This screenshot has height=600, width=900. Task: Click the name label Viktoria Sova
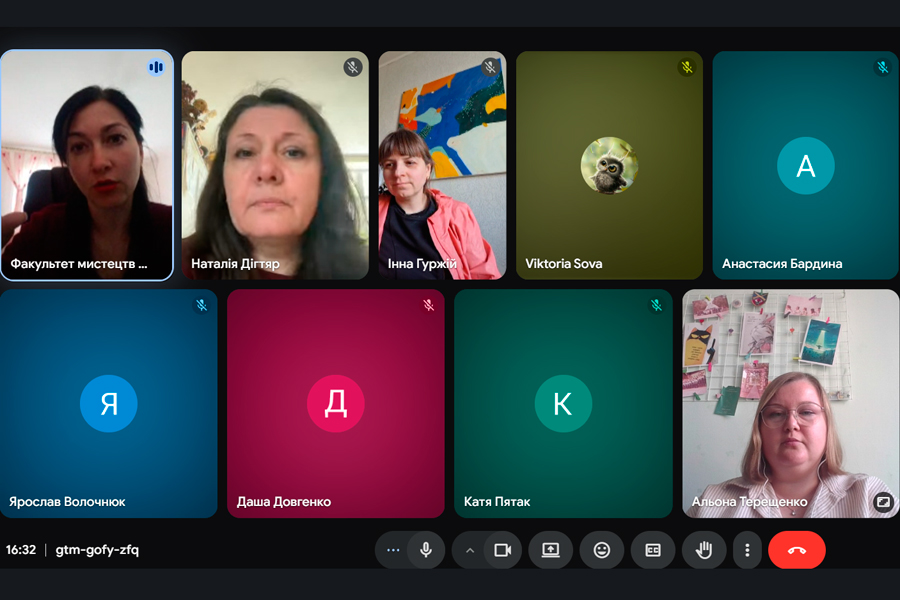pos(564,264)
